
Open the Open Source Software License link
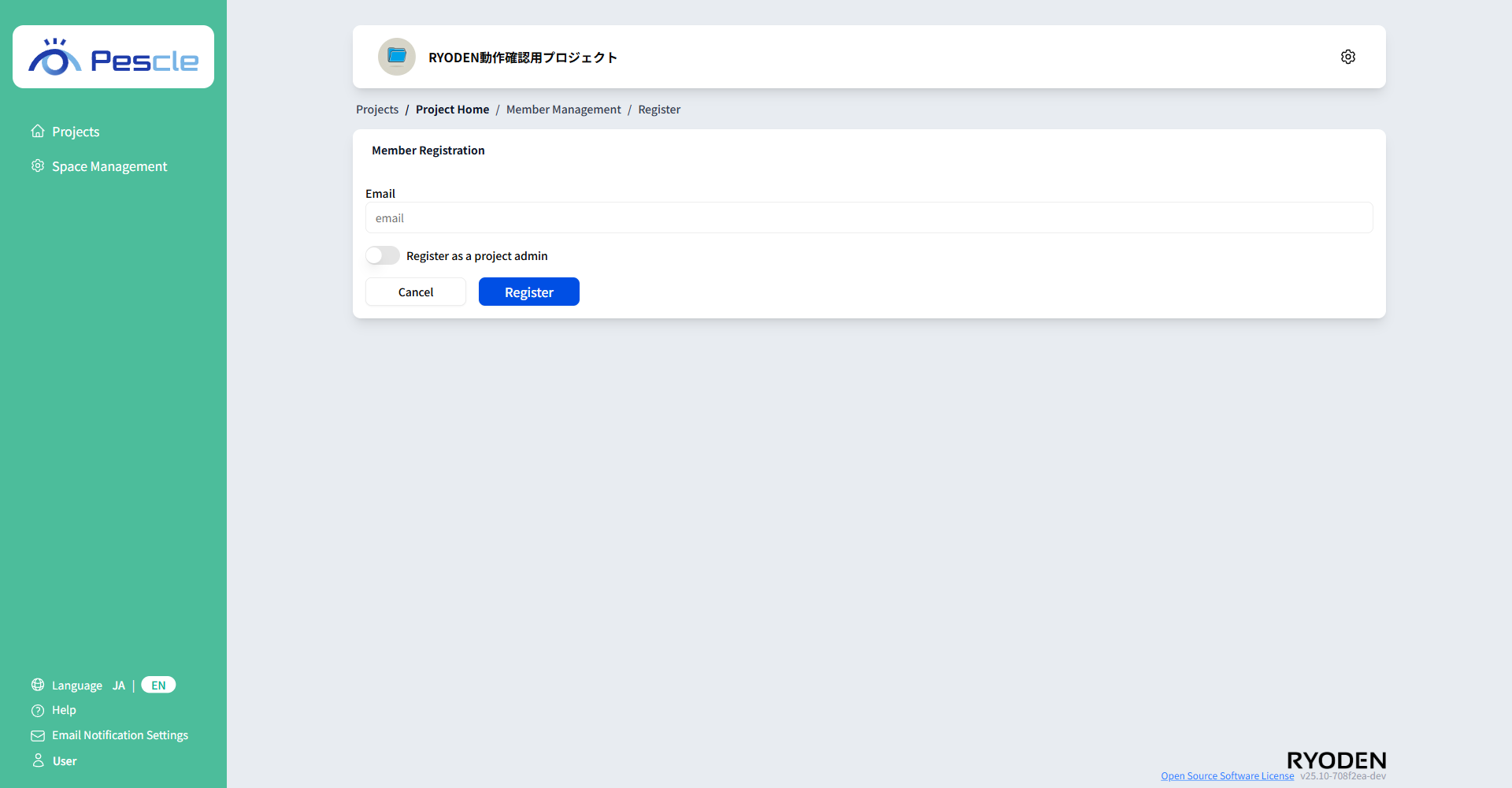[x=1226, y=775]
